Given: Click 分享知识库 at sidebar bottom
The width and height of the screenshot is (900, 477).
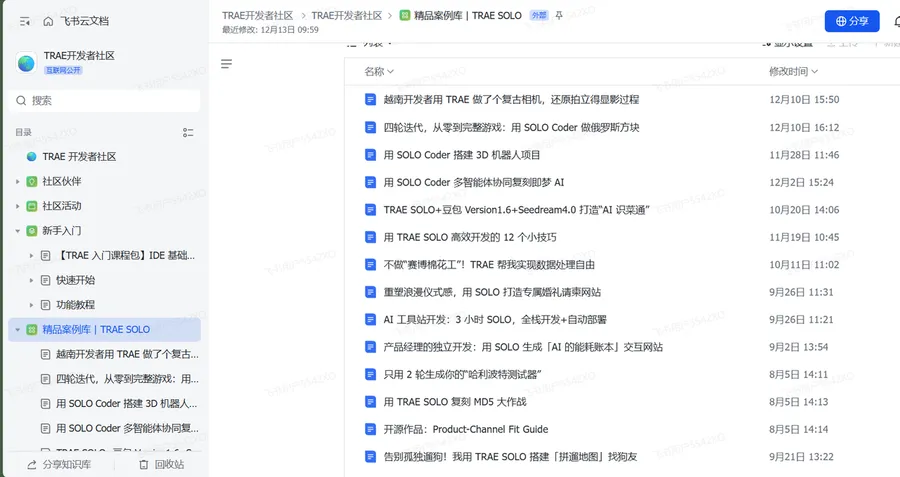Looking at the screenshot, I should [59, 464].
